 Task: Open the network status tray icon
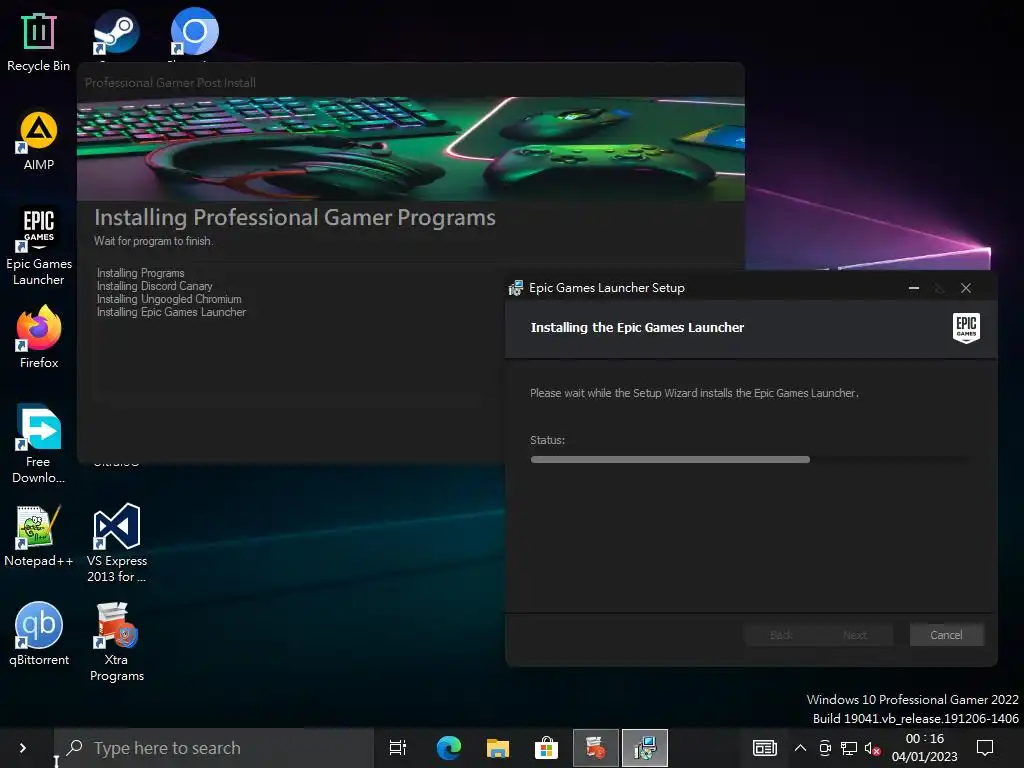tap(849, 748)
